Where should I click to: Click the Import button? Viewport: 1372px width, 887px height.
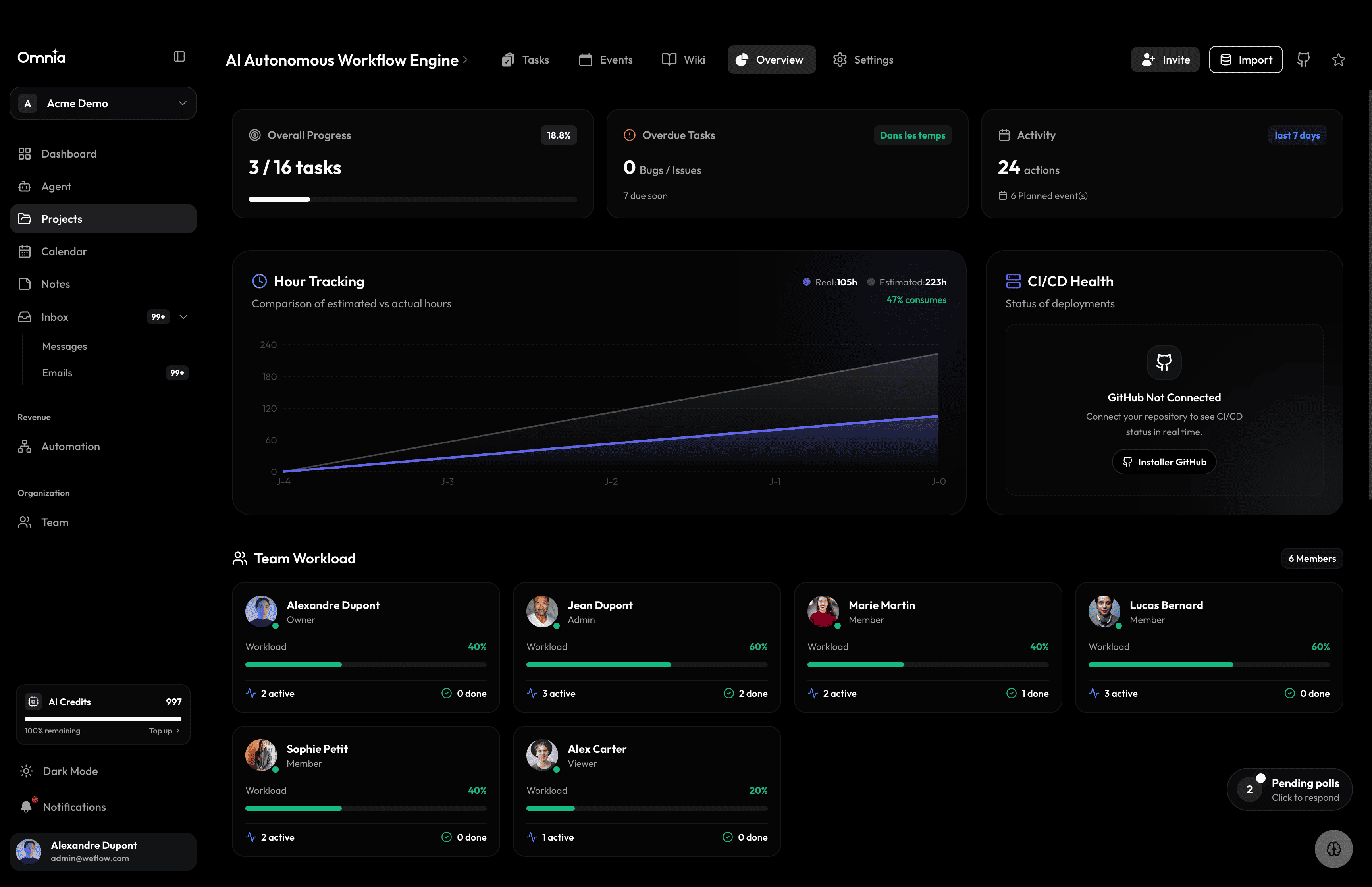coord(1246,59)
